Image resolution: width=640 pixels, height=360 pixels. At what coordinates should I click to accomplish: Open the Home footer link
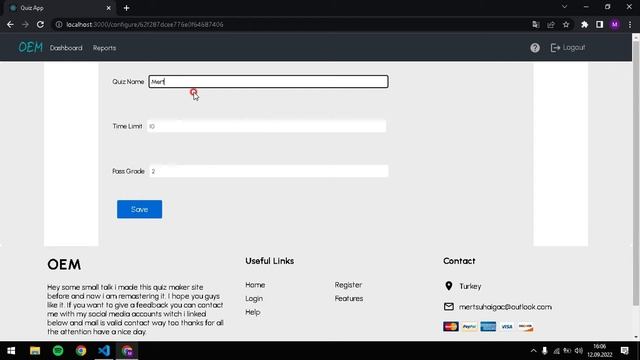coord(255,285)
